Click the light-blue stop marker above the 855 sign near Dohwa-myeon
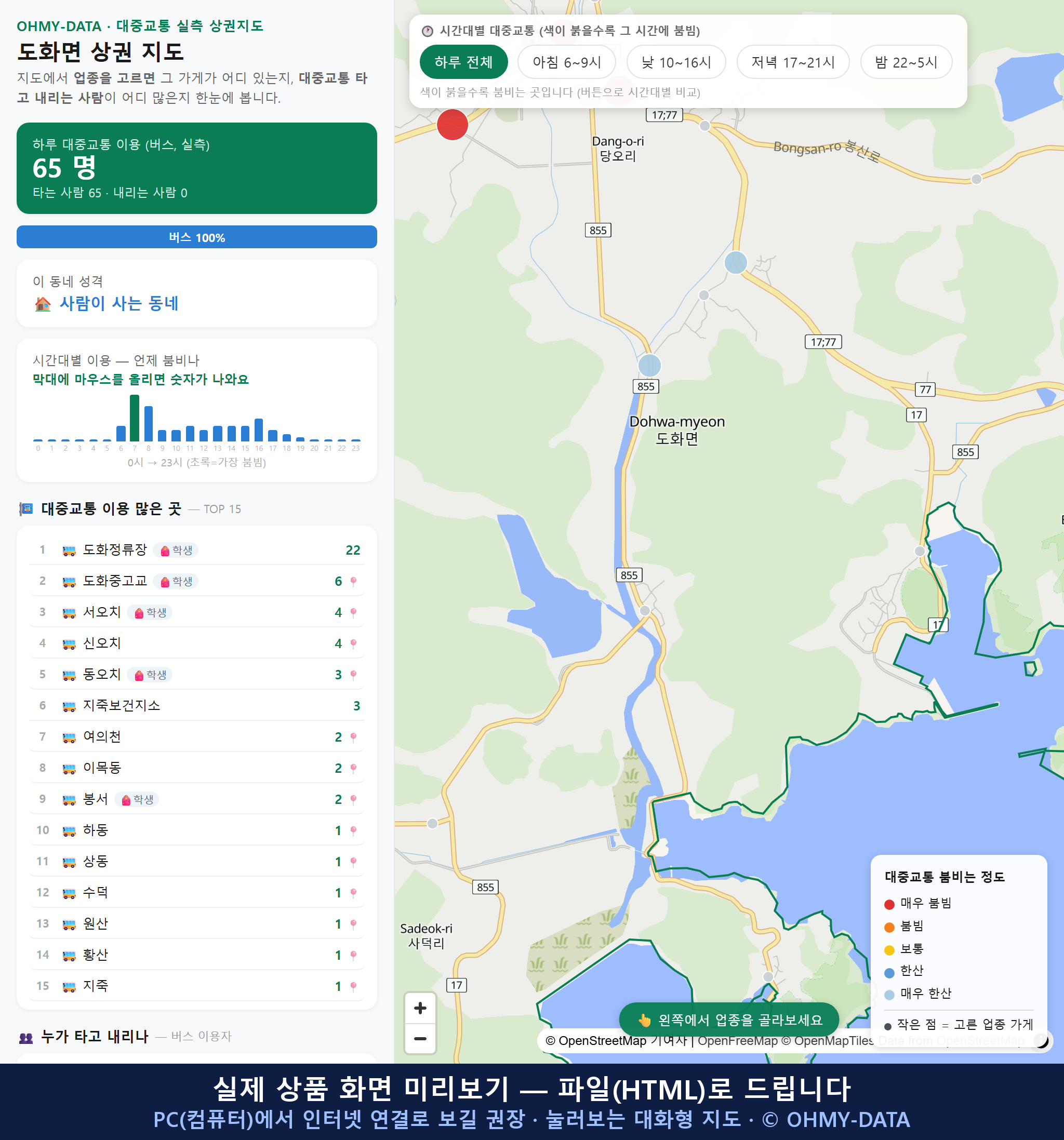Screen dimensions: 1064x1140 click(x=649, y=365)
